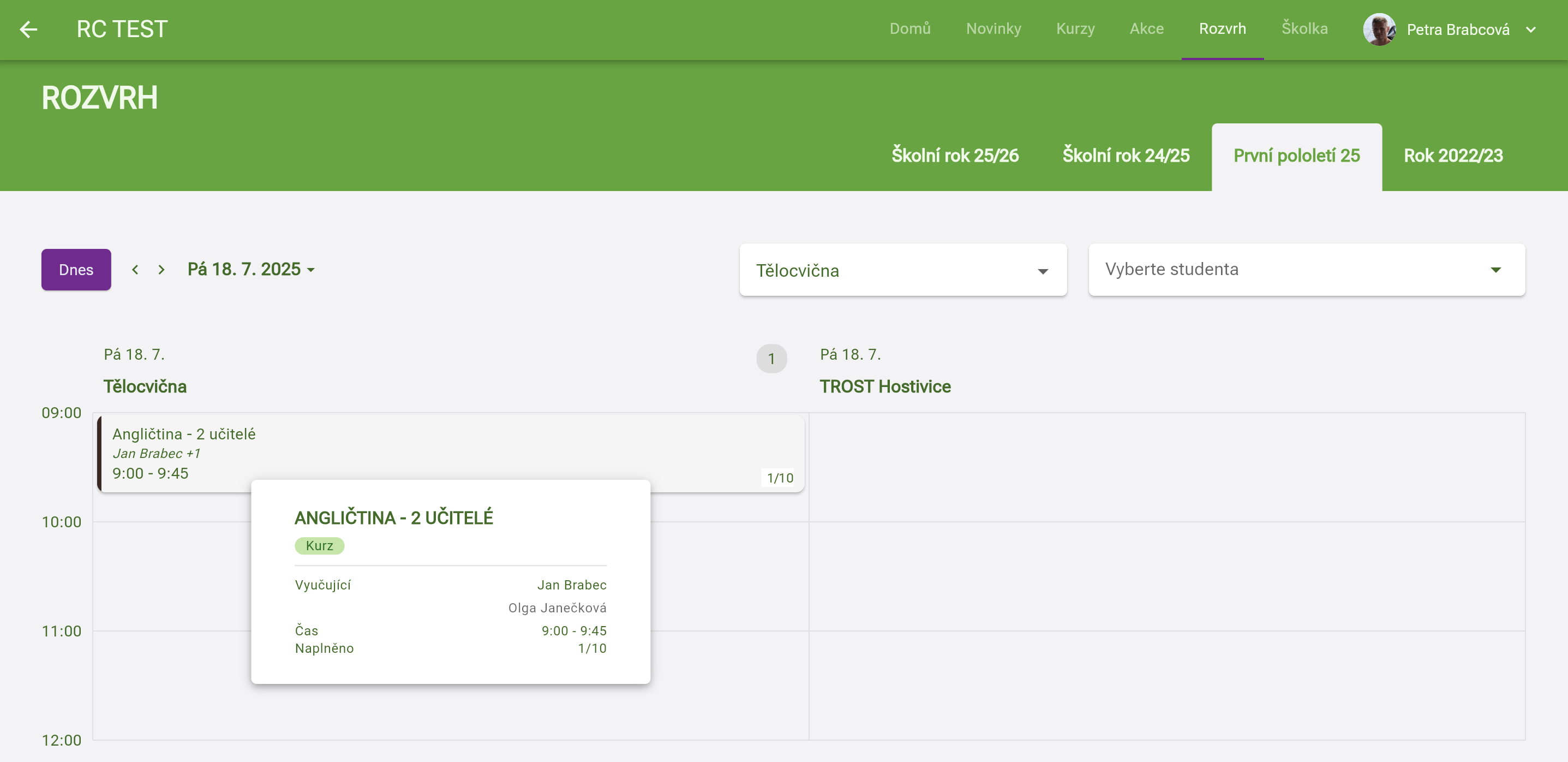Open the Novinky menu item

[x=993, y=28]
